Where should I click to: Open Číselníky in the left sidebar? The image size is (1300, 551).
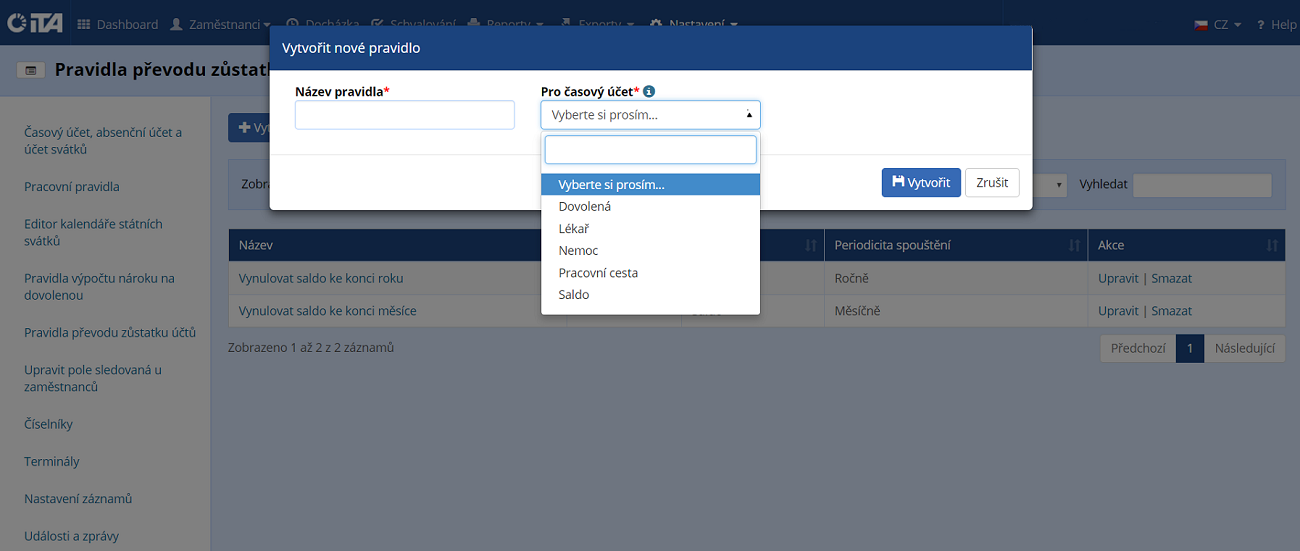click(x=49, y=424)
